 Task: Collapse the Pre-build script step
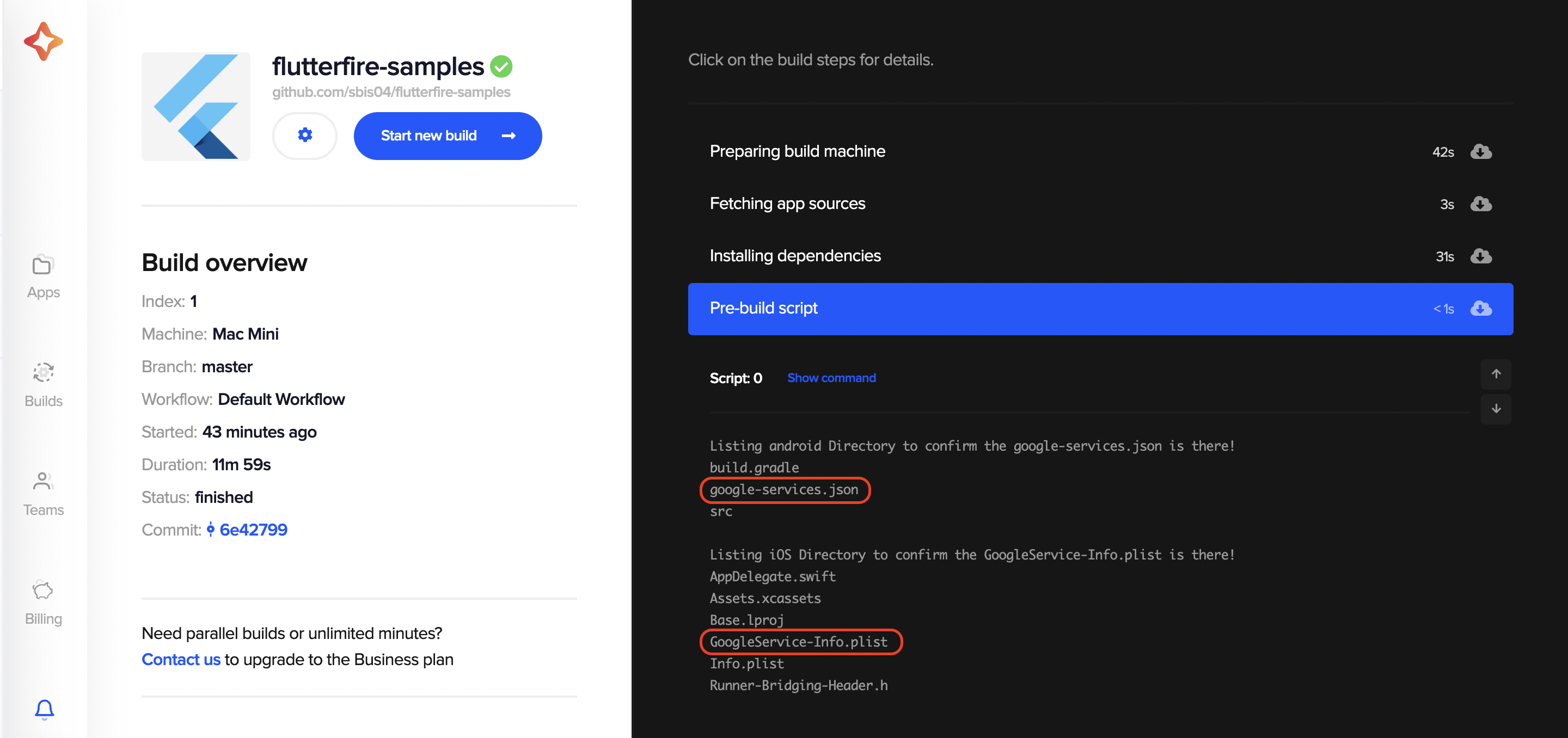tap(1100, 309)
